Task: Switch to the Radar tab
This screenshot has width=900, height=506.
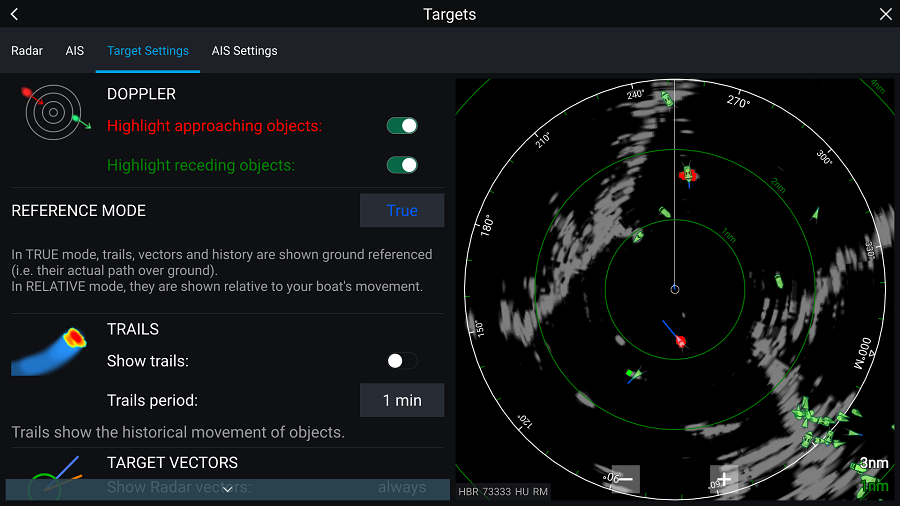Action: click(x=27, y=51)
